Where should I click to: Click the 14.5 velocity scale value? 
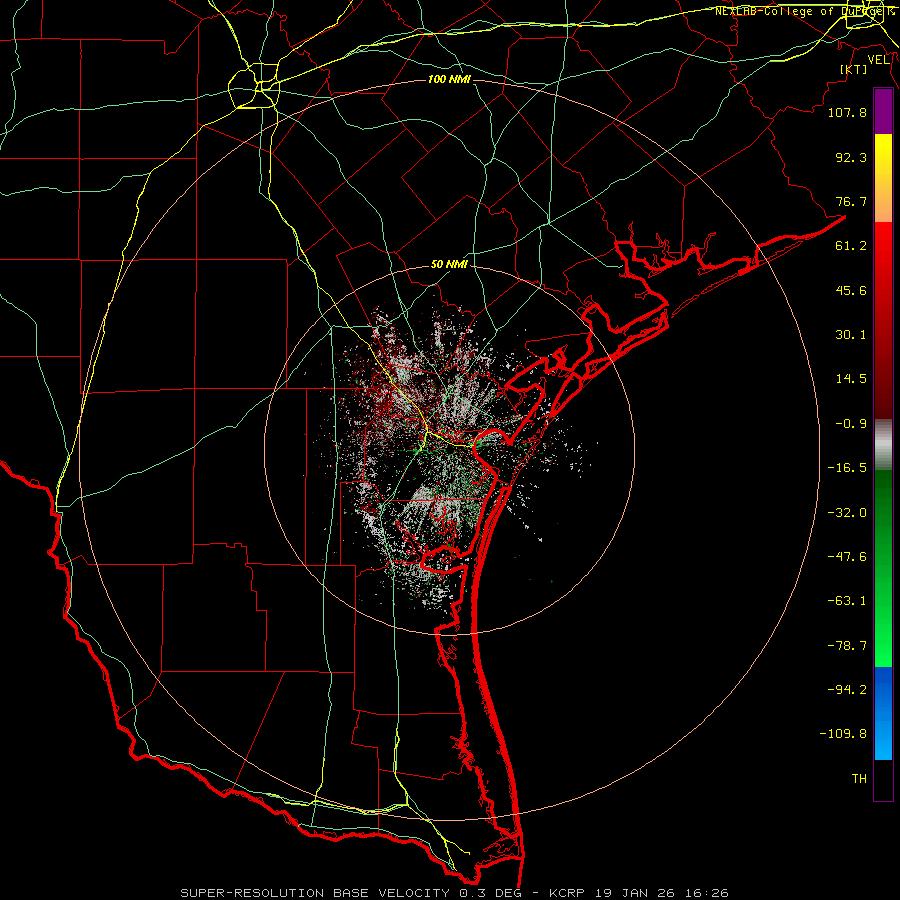851,379
